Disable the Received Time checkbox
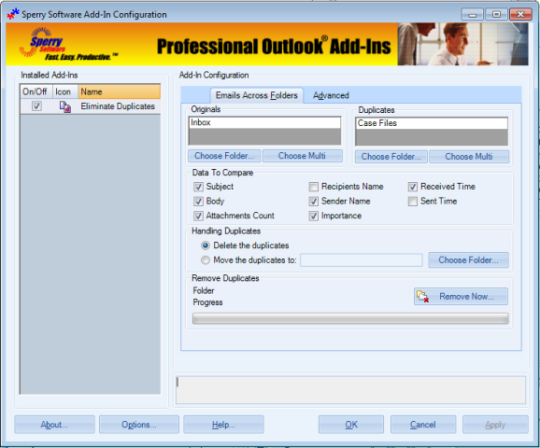Screen dimensions: 540x448 pos(413,187)
